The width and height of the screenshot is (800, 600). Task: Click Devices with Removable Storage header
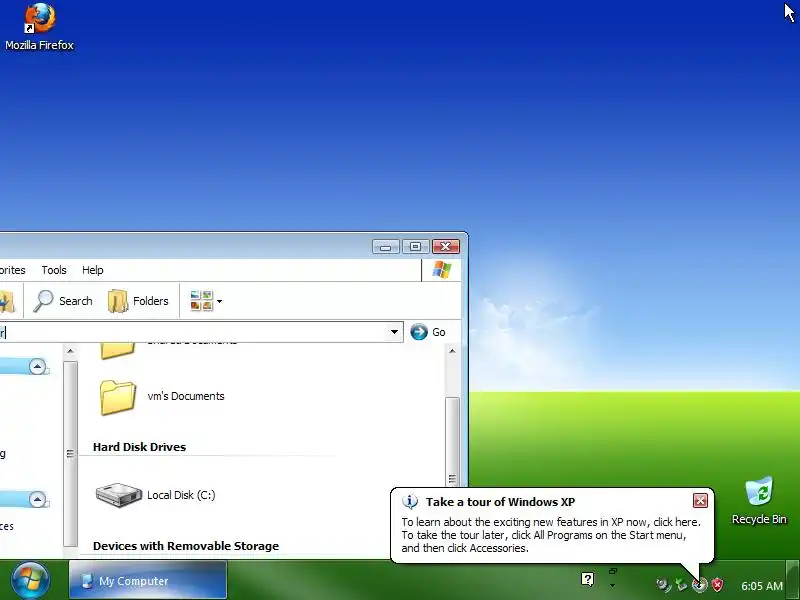186,546
